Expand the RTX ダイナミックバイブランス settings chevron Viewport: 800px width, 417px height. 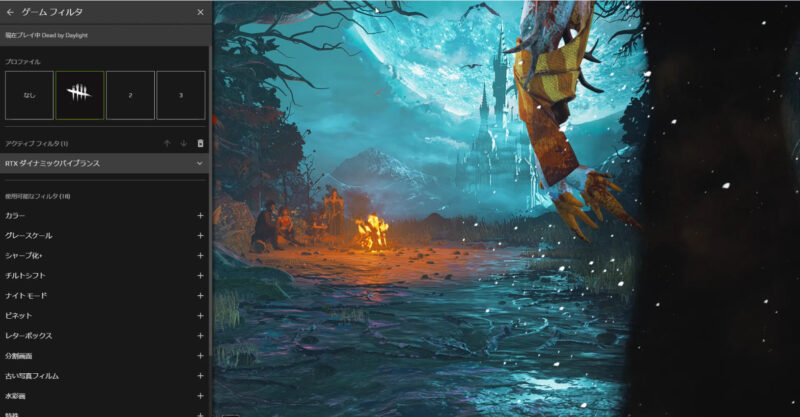[200, 163]
